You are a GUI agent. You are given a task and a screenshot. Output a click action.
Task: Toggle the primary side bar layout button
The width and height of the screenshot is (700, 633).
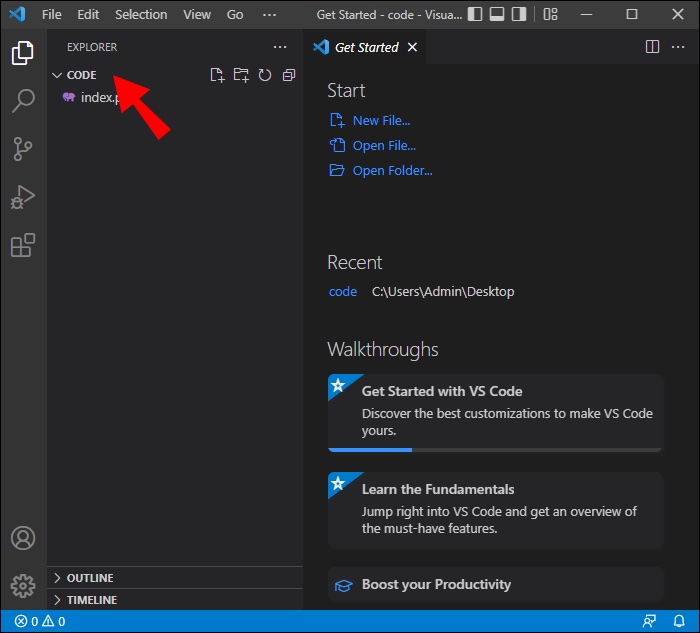point(475,15)
